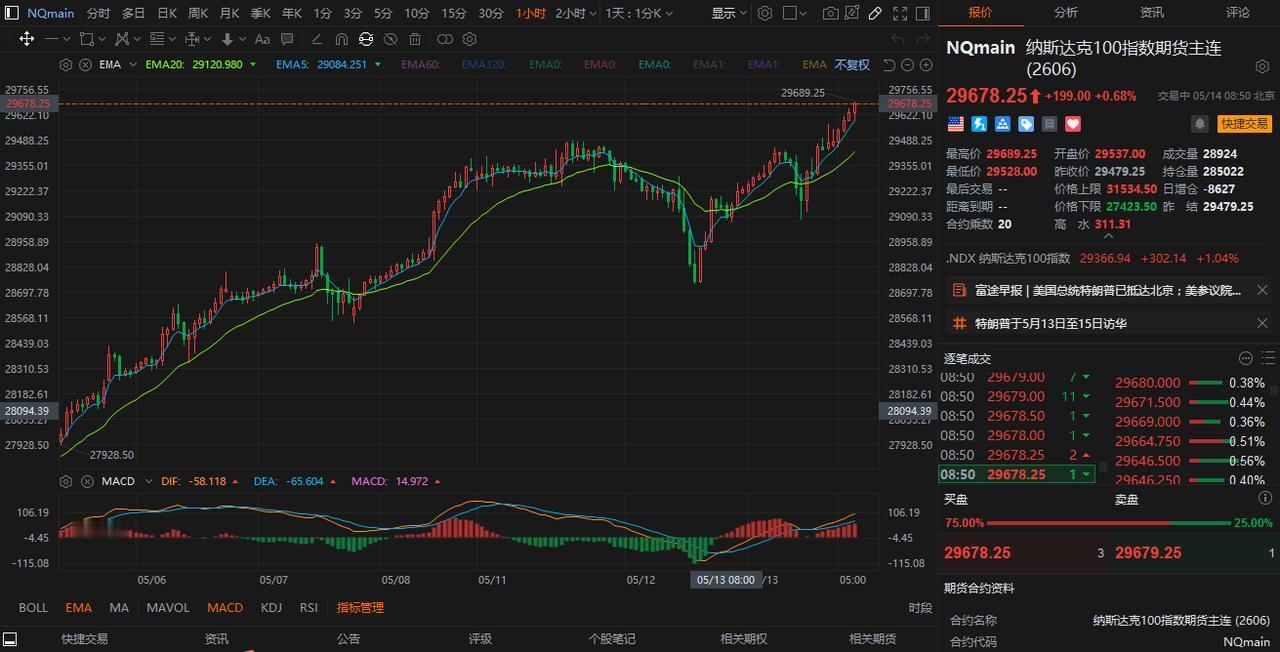Viewport: 1280px width, 652px height.
Task: Open the chart share/edit image icon
Action: click(851, 13)
